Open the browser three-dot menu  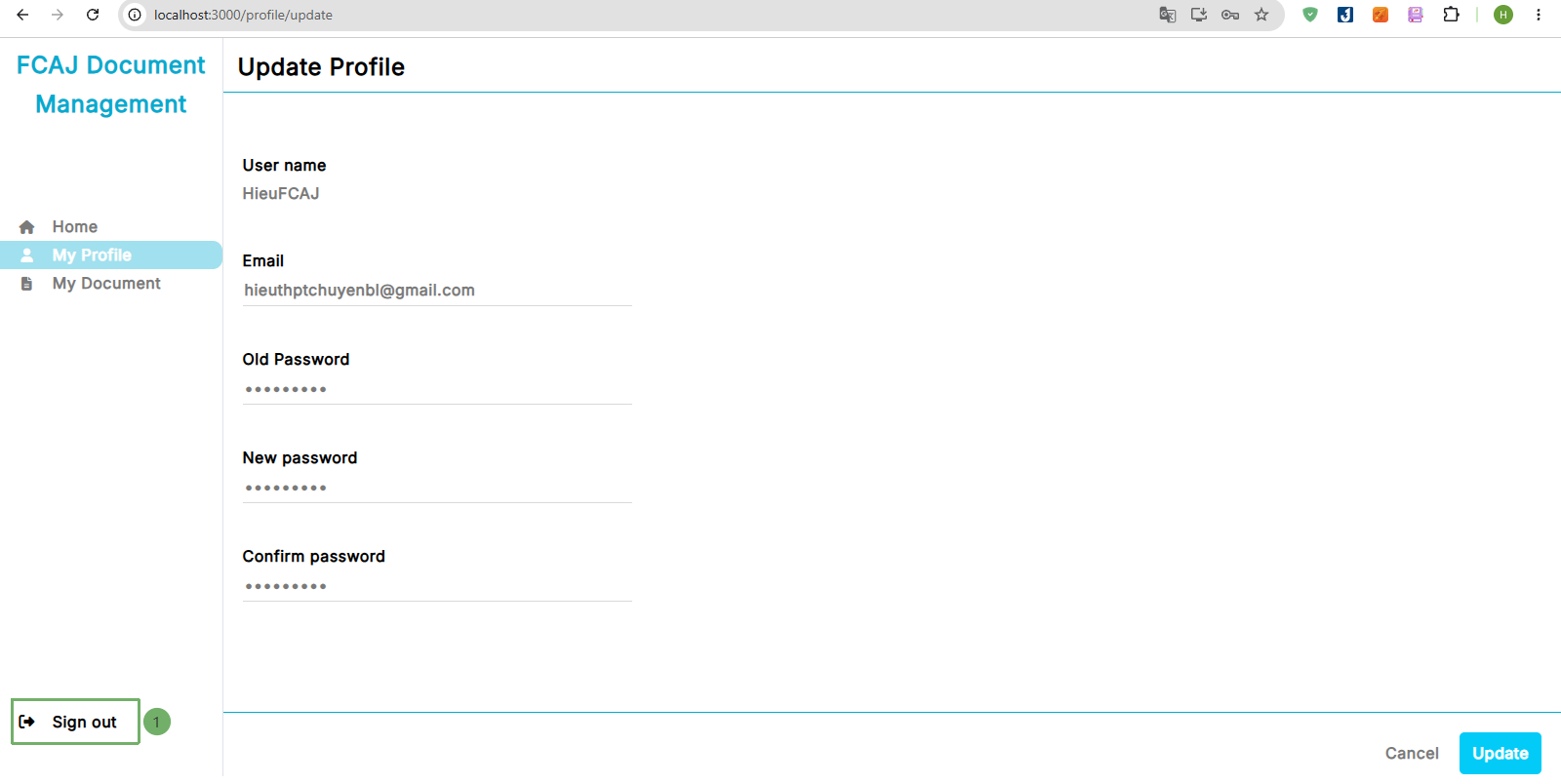point(1539,15)
